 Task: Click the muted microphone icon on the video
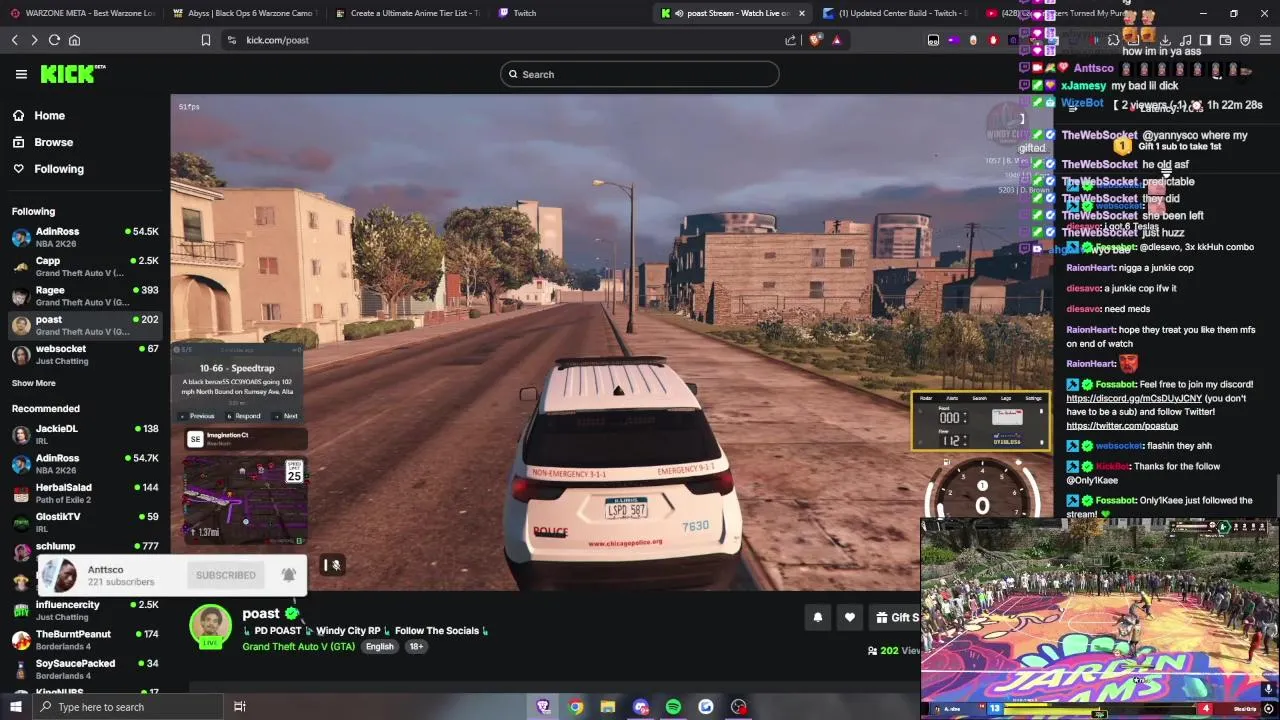pos(335,565)
